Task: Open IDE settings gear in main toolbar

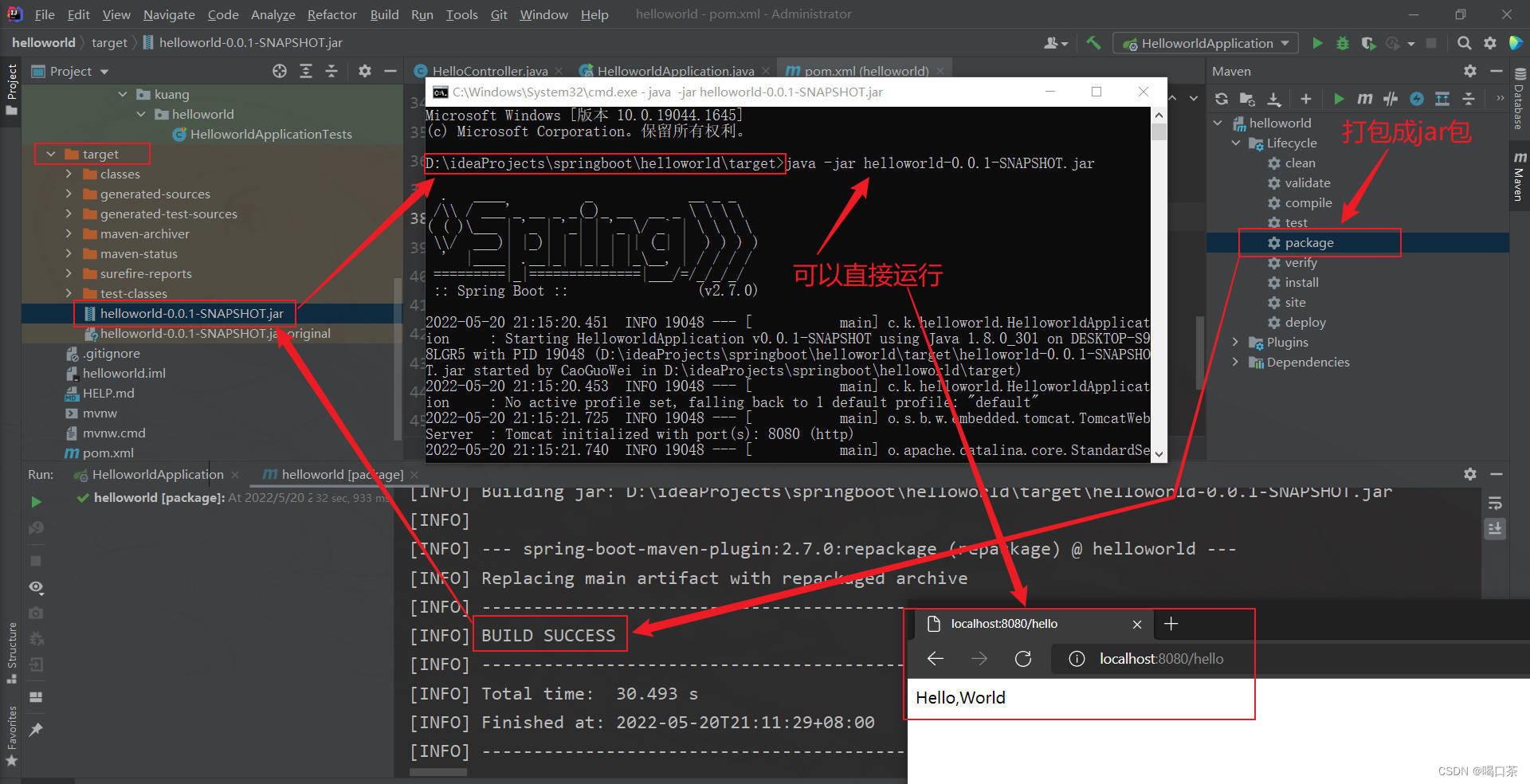Action: point(1490,43)
